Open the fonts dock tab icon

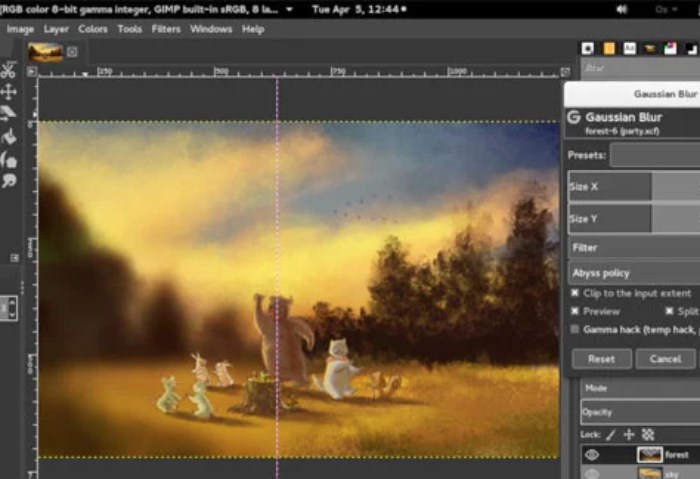pos(630,47)
